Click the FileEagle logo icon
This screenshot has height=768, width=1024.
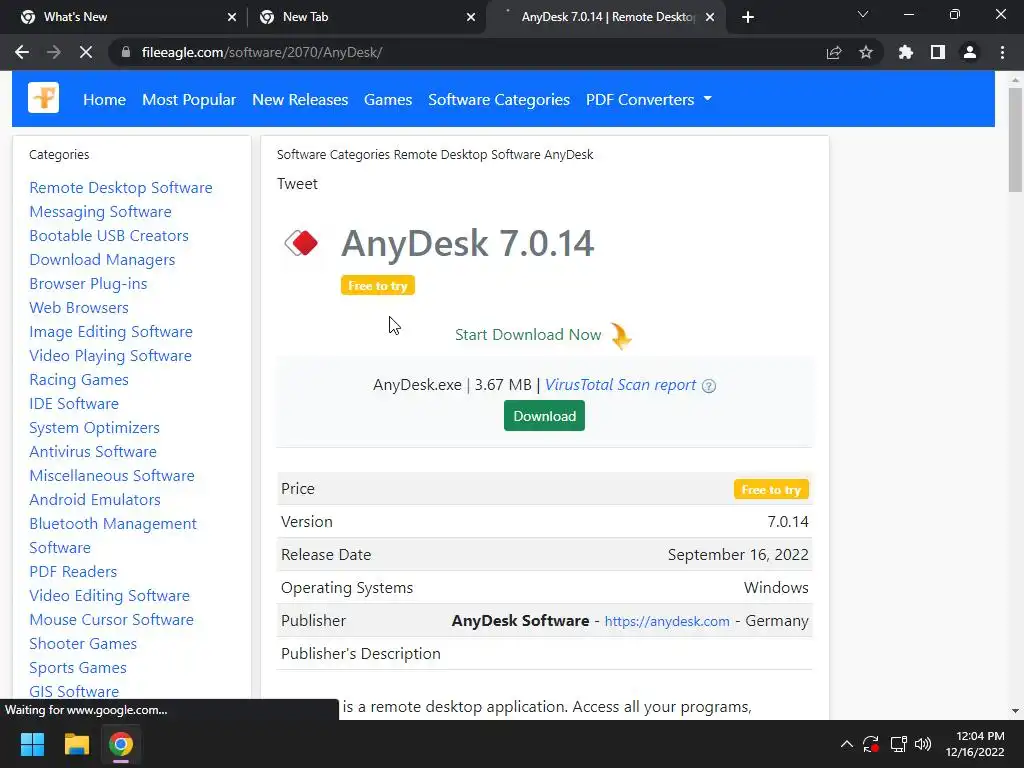[x=44, y=98]
